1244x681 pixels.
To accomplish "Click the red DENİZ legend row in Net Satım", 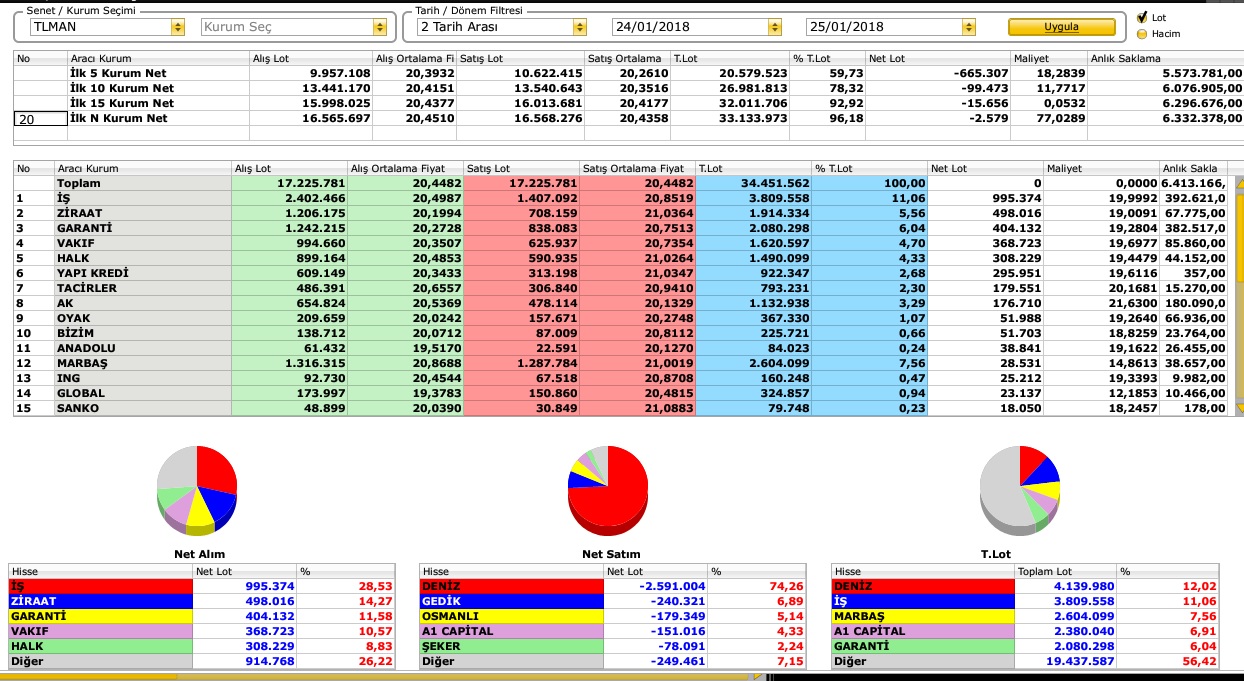I will point(613,586).
